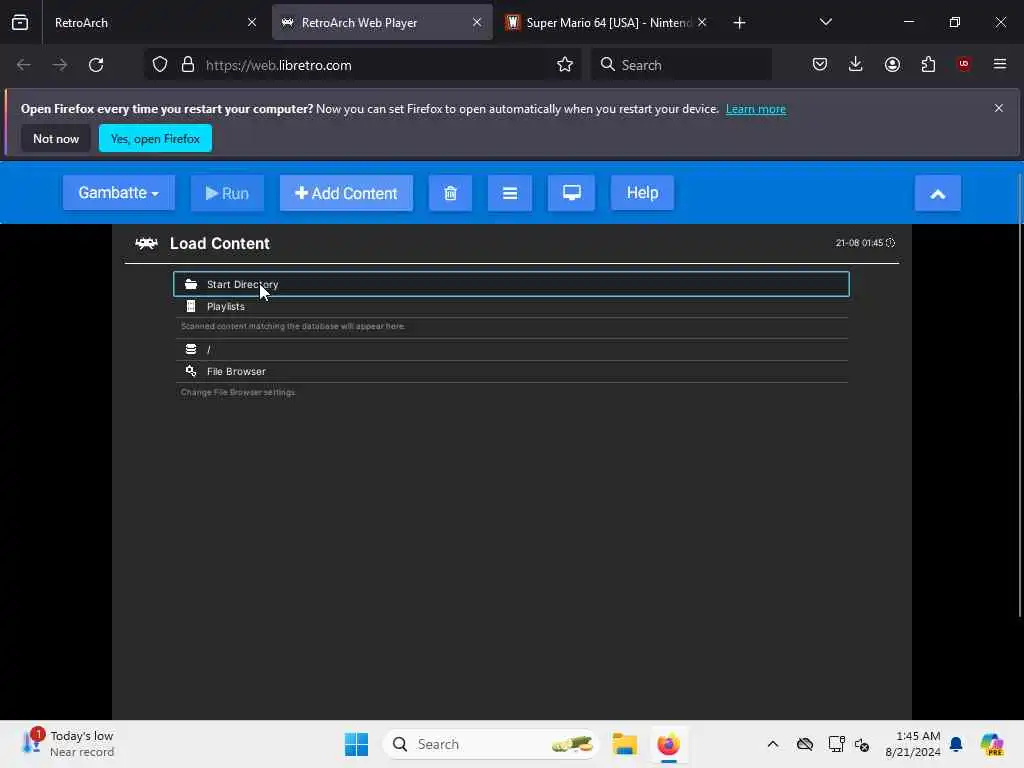Open the Copilot icon on the taskbar

tap(992, 744)
